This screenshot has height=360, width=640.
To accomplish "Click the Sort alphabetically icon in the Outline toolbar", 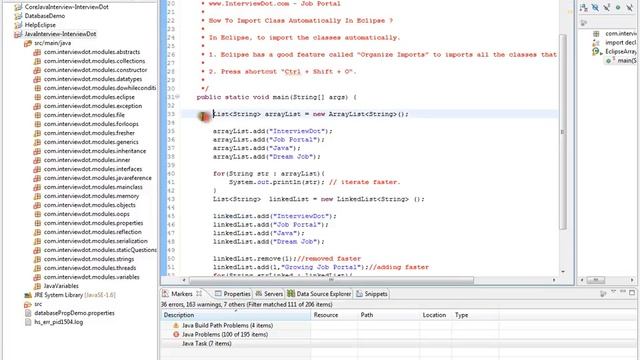I will [584, 8].
